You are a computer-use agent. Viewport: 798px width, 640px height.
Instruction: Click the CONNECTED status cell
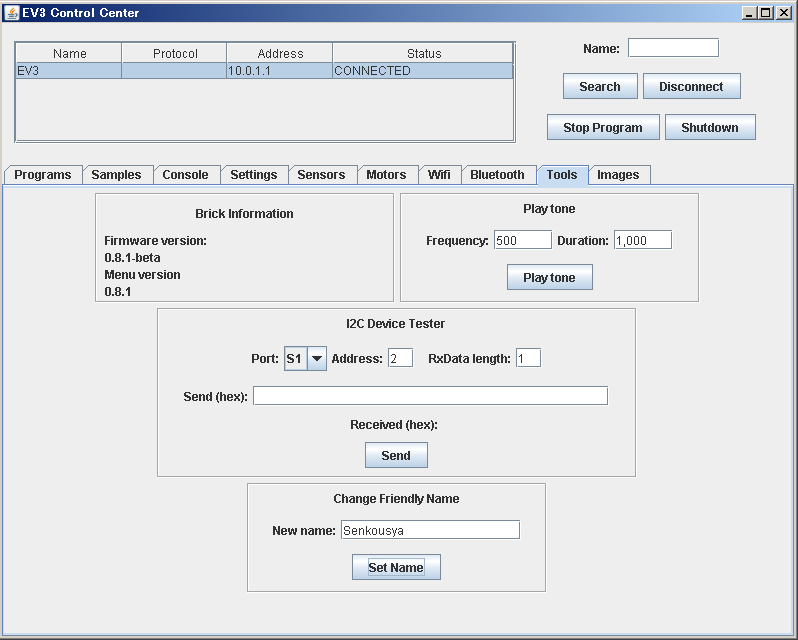tap(422, 71)
